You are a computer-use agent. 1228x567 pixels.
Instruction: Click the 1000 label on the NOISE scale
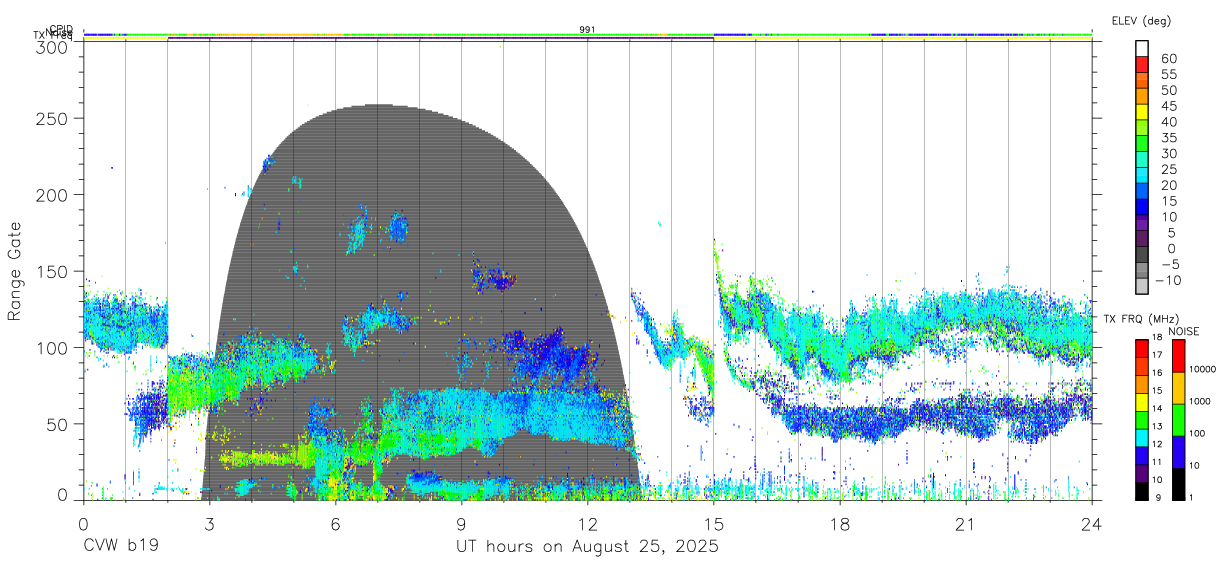[1200, 401]
